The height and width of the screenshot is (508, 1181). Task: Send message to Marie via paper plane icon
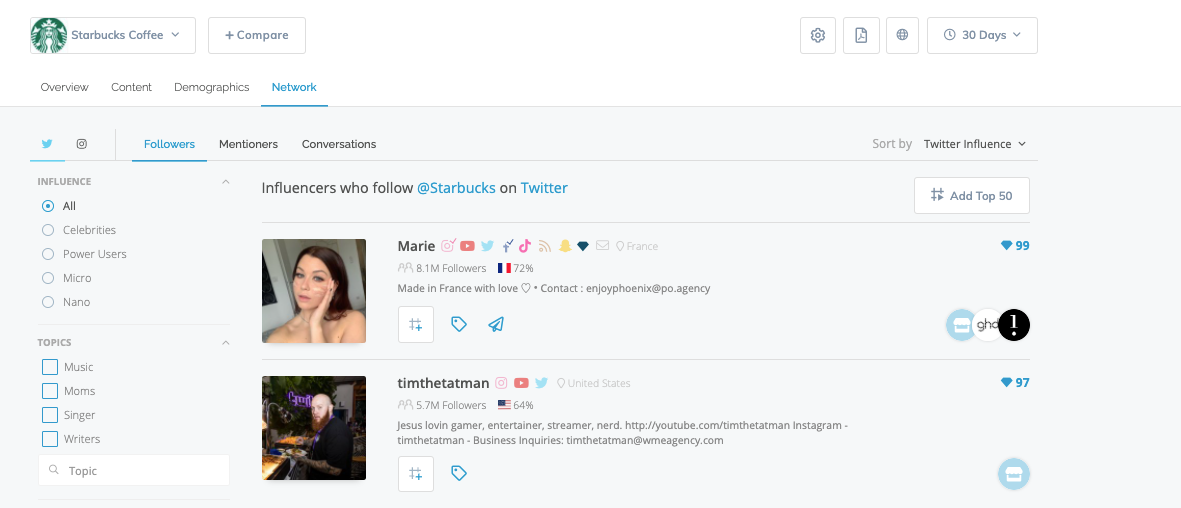point(496,324)
